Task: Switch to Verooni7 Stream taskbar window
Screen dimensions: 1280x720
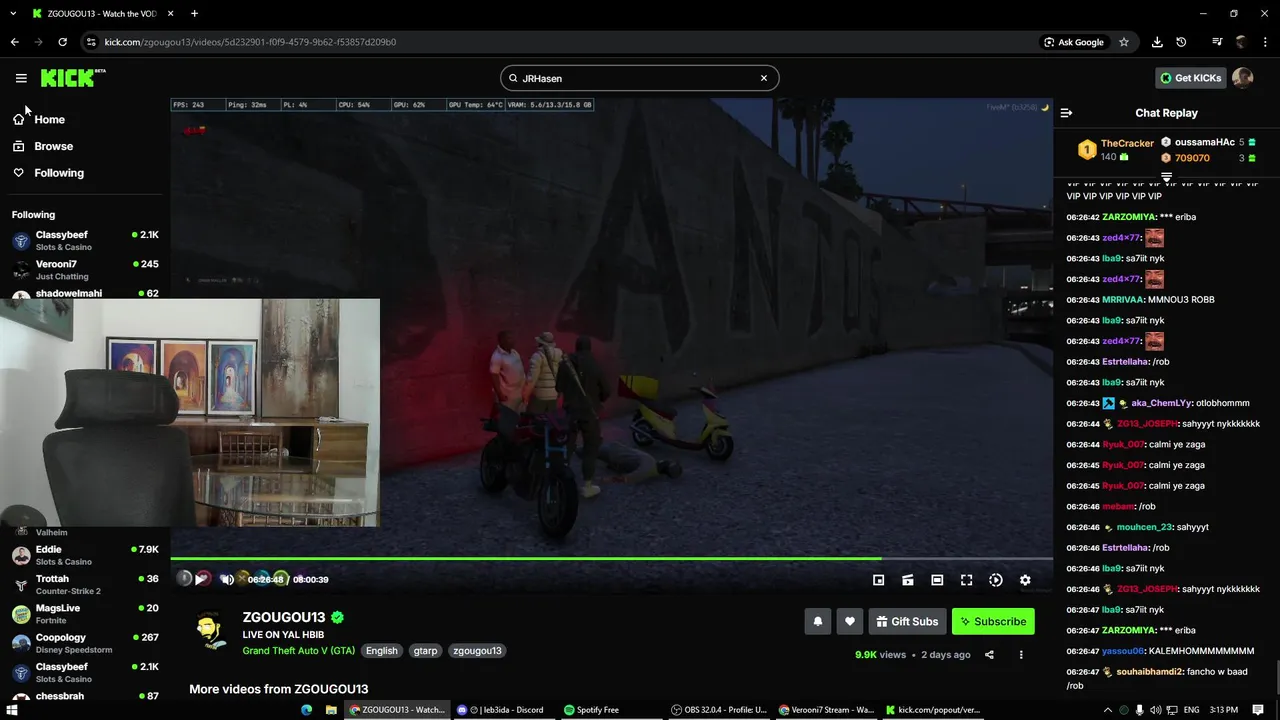Action: point(826,710)
